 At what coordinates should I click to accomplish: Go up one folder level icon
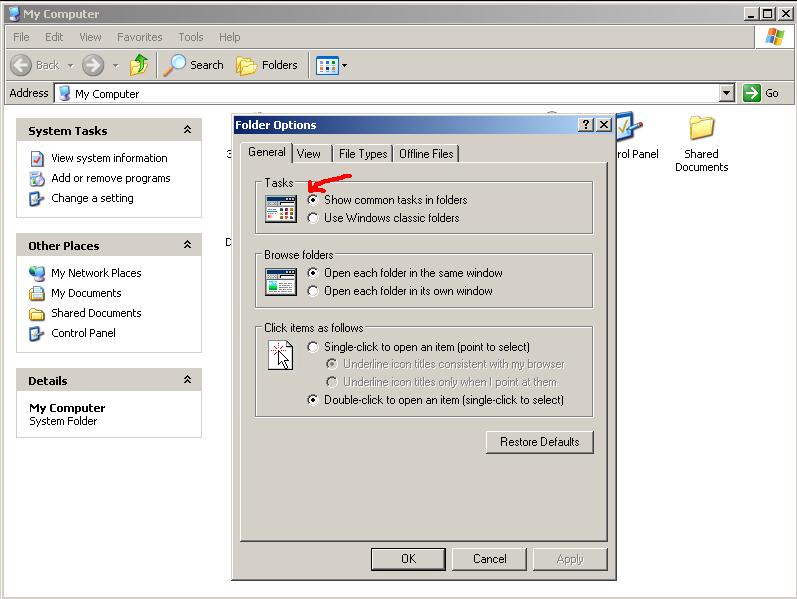139,65
